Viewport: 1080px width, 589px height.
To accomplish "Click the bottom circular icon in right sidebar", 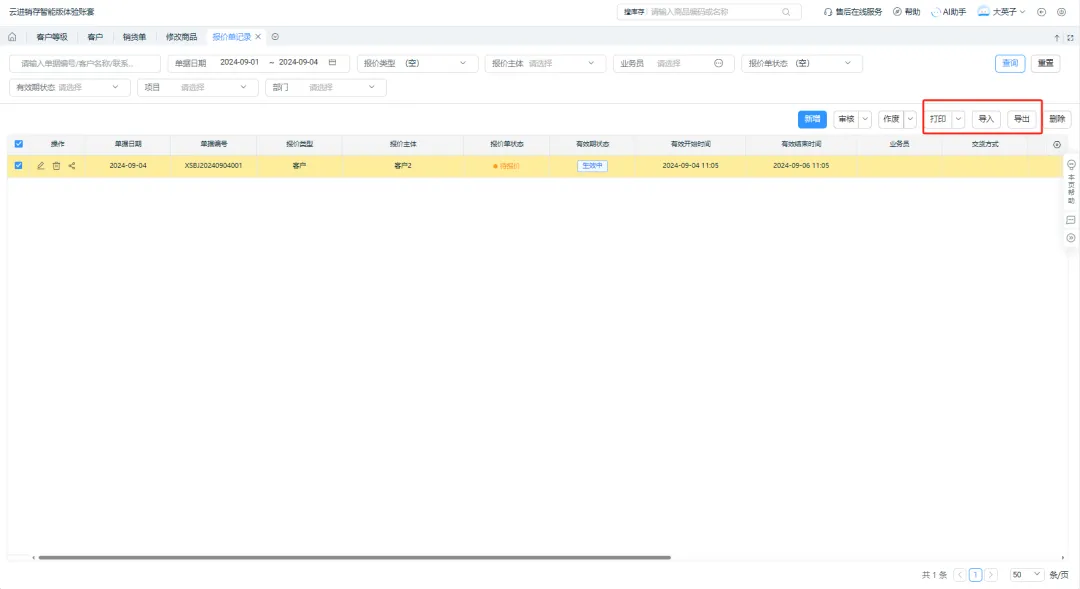I will [1071, 238].
